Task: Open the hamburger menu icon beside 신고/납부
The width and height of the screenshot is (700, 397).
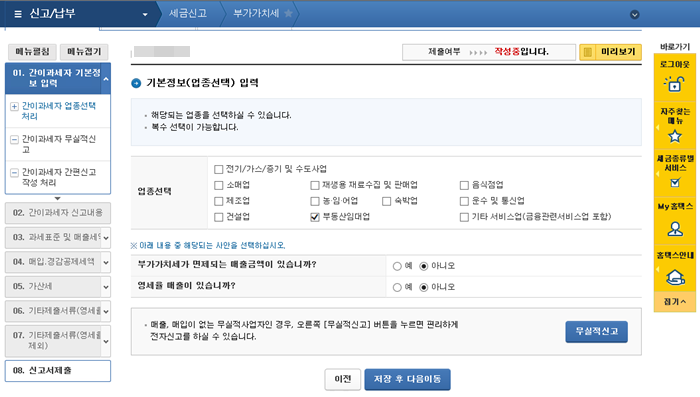Action: click(18, 14)
